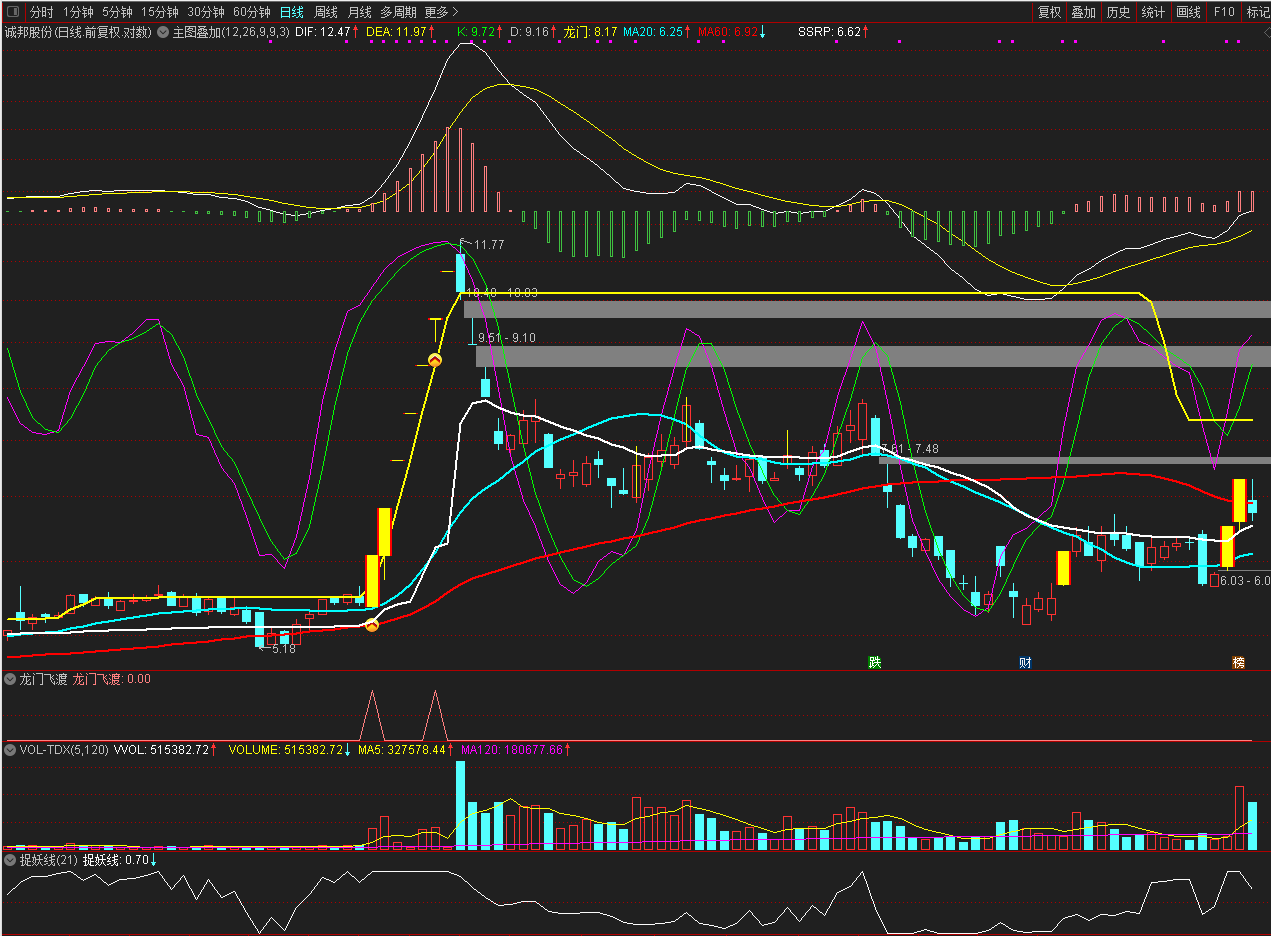
Task: Click the VVOL: 515382.72 value
Action: pyautogui.click(x=162, y=749)
